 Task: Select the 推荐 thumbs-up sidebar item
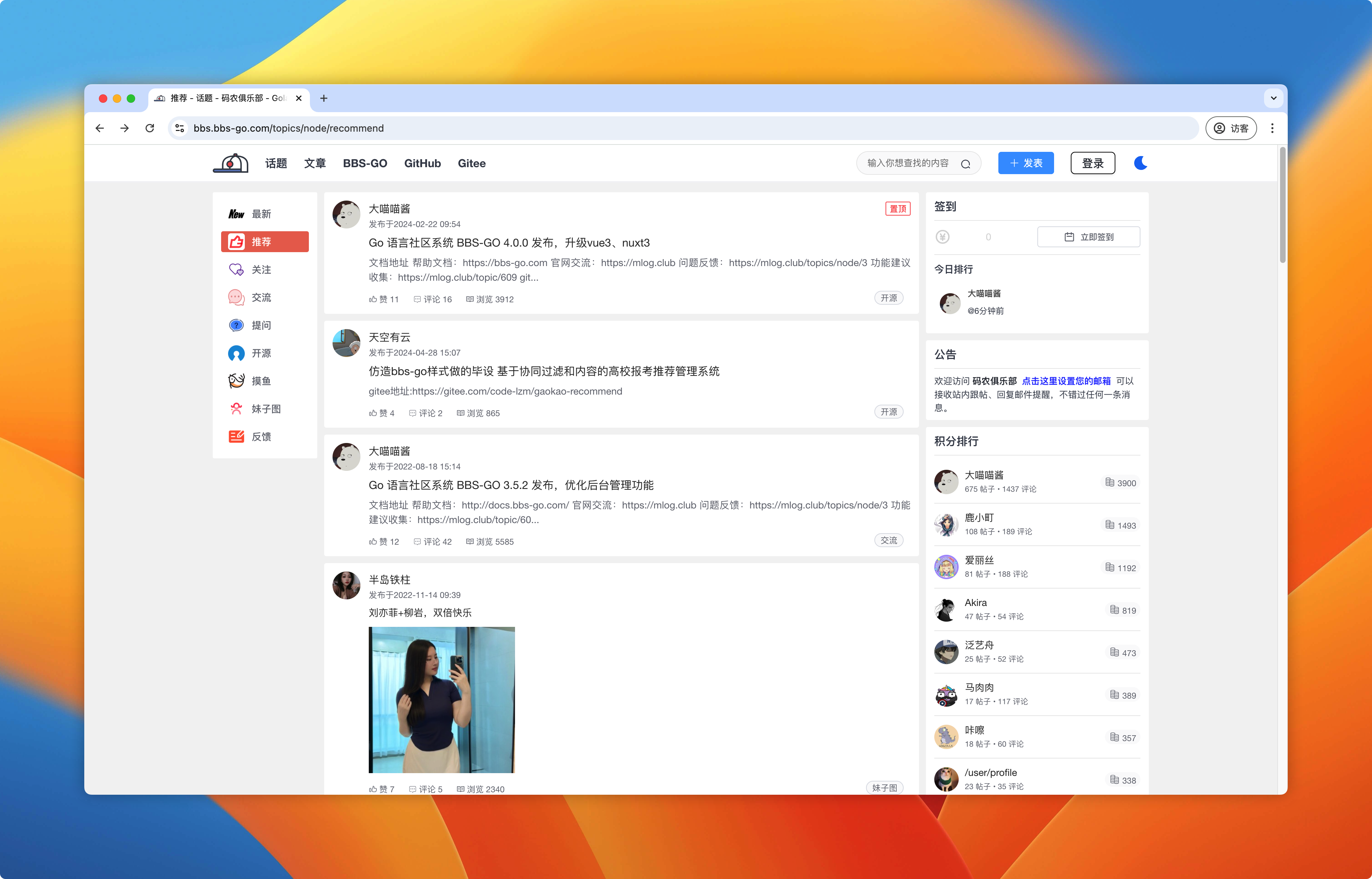coord(265,241)
